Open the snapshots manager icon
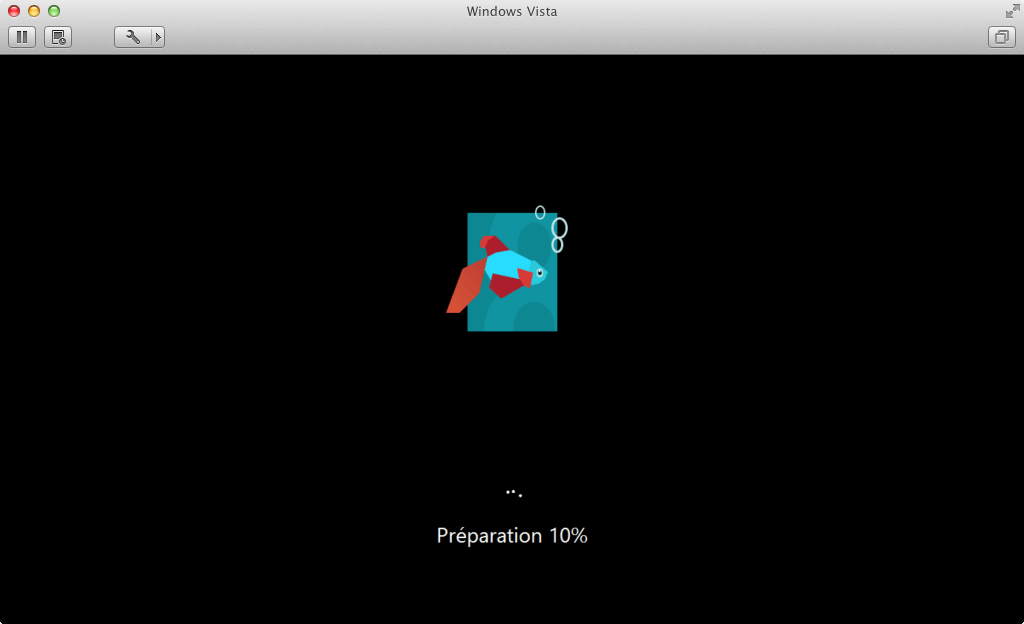Screen dimensions: 1024x624 [x=58, y=37]
